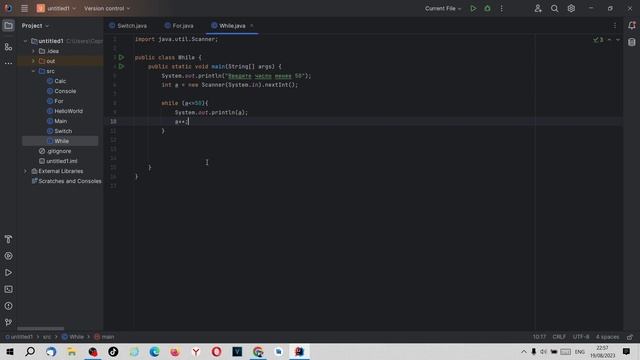The height and width of the screenshot is (360, 640).
Task: Open more run actions menu
Action: [x=502, y=8]
